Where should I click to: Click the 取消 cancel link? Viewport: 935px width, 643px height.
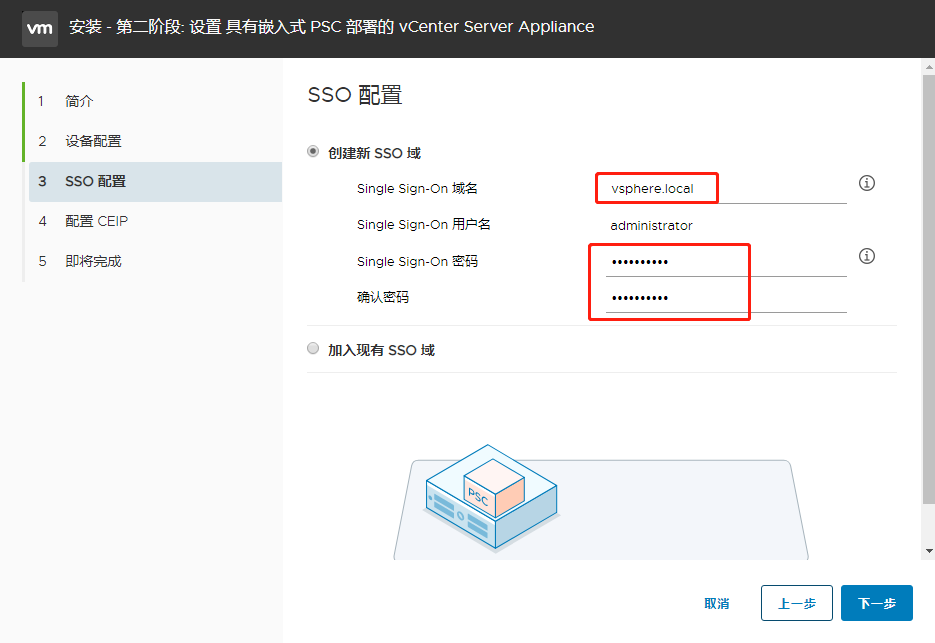[x=717, y=604]
